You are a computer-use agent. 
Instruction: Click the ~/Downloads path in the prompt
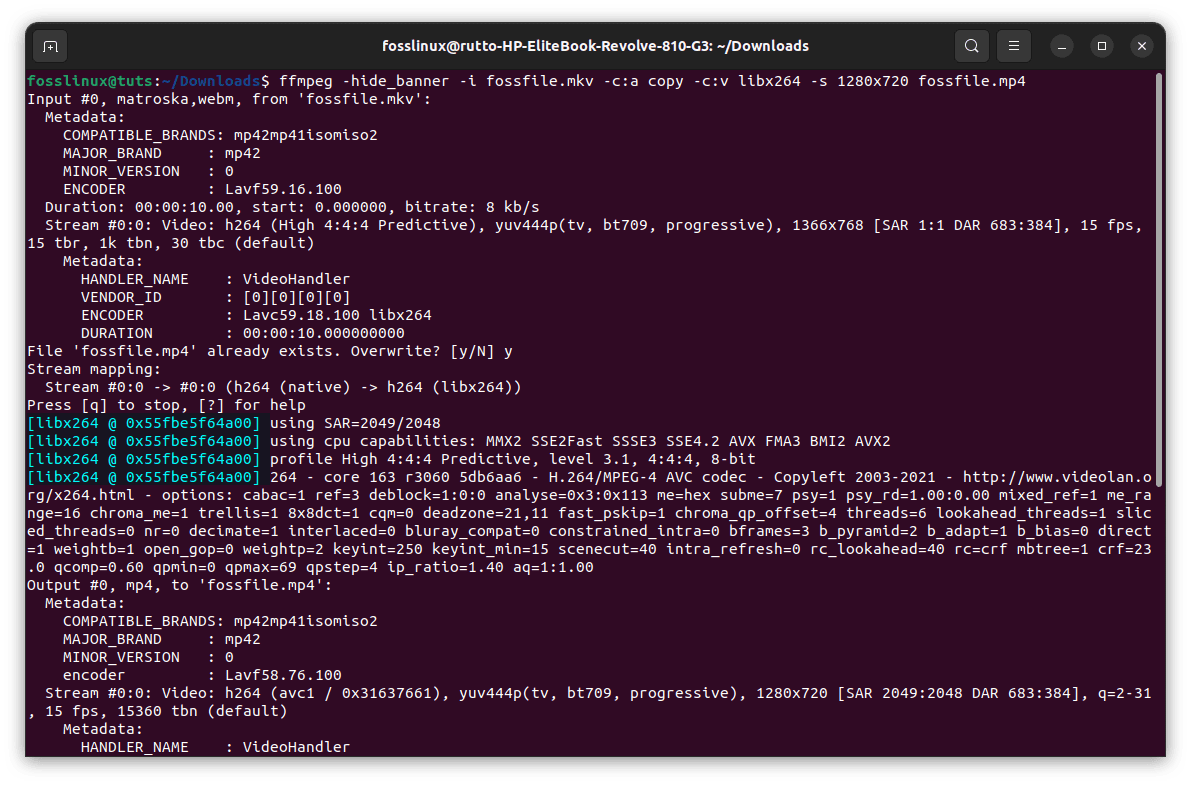211,81
